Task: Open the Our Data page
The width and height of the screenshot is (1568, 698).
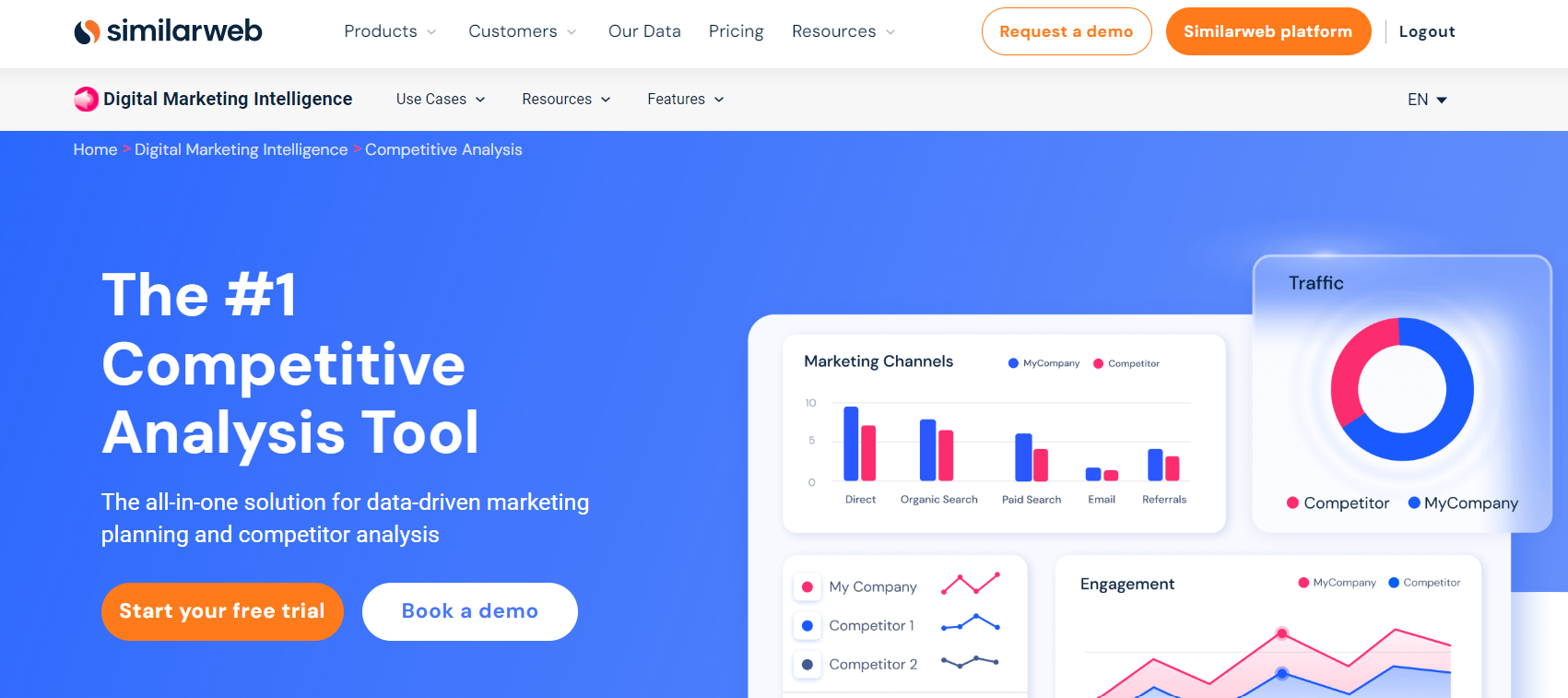Action: point(644,31)
